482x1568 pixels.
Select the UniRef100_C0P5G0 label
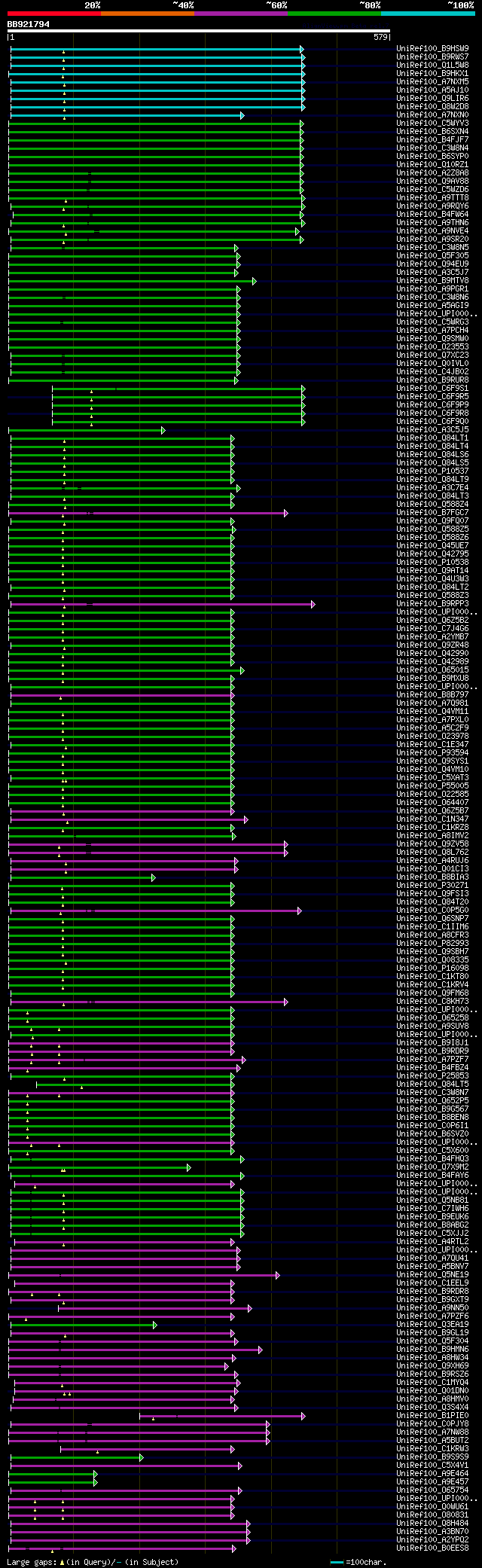coord(432,911)
